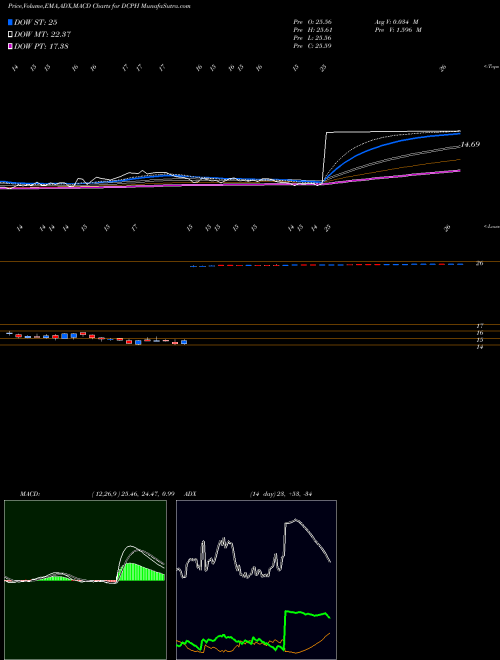Click the 16 price level label
This screenshot has height=660, width=500.
[480, 333]
